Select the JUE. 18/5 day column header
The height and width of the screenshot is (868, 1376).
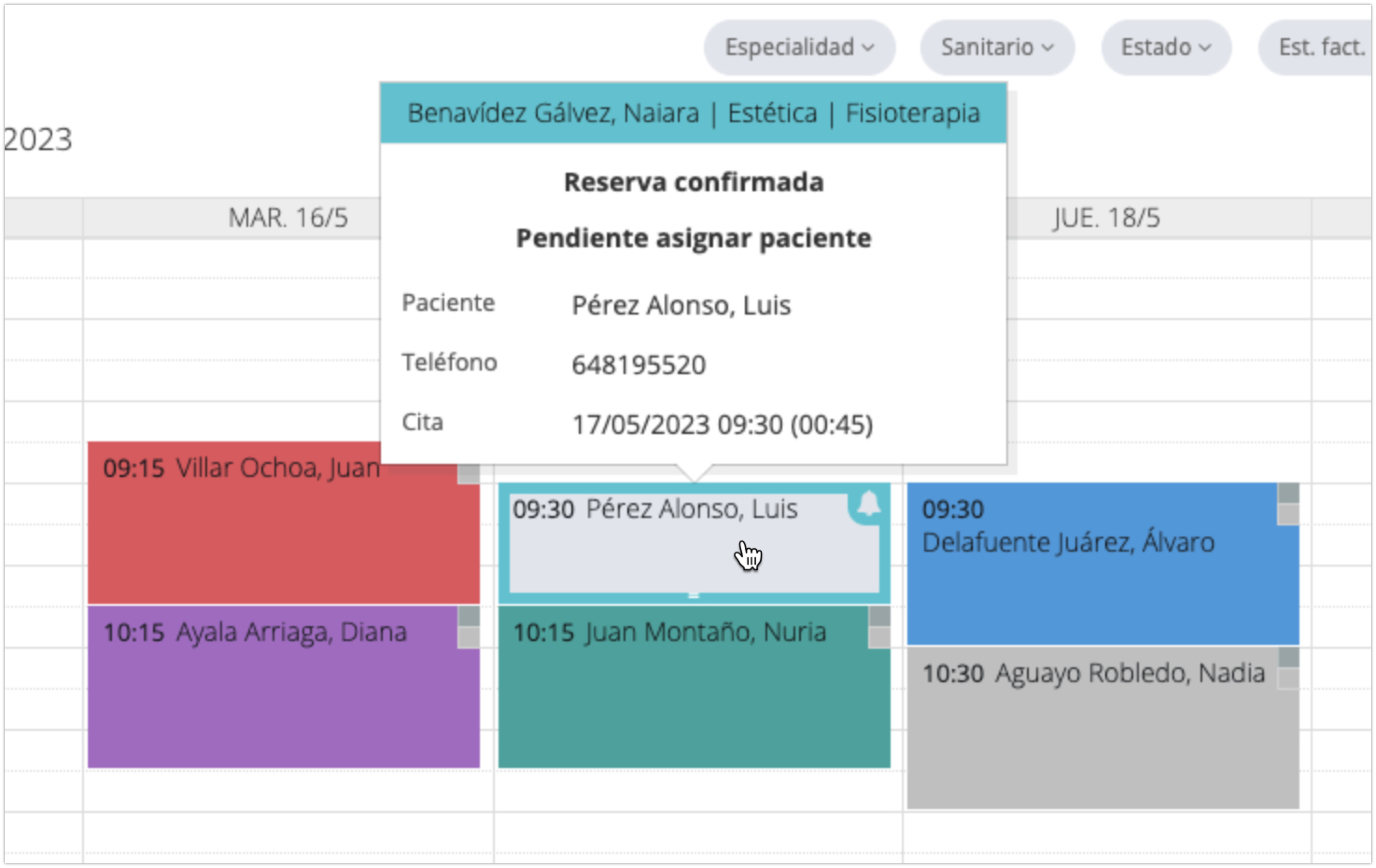click(x=1106, y=218)
